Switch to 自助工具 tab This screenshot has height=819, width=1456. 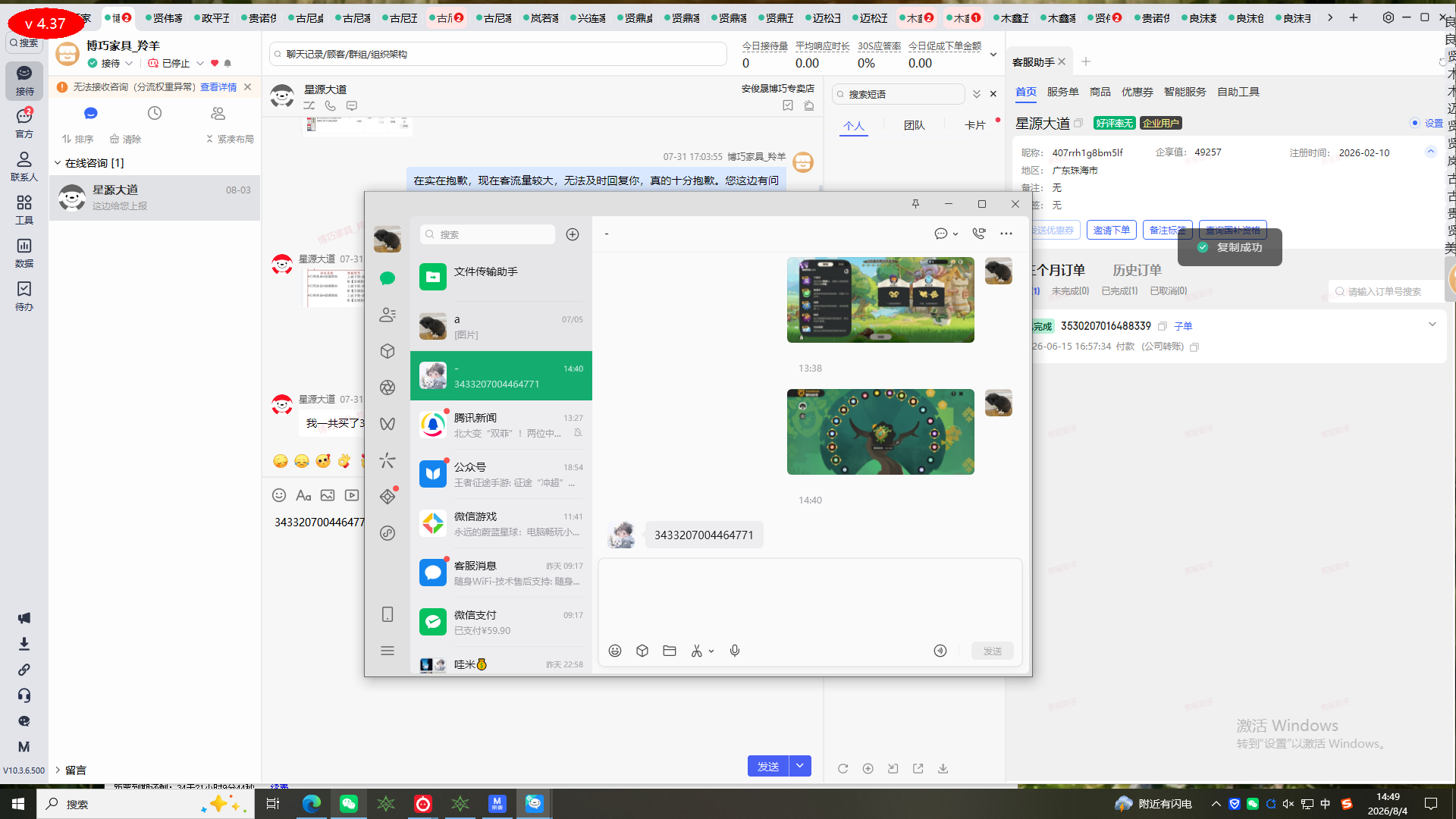1238,92
